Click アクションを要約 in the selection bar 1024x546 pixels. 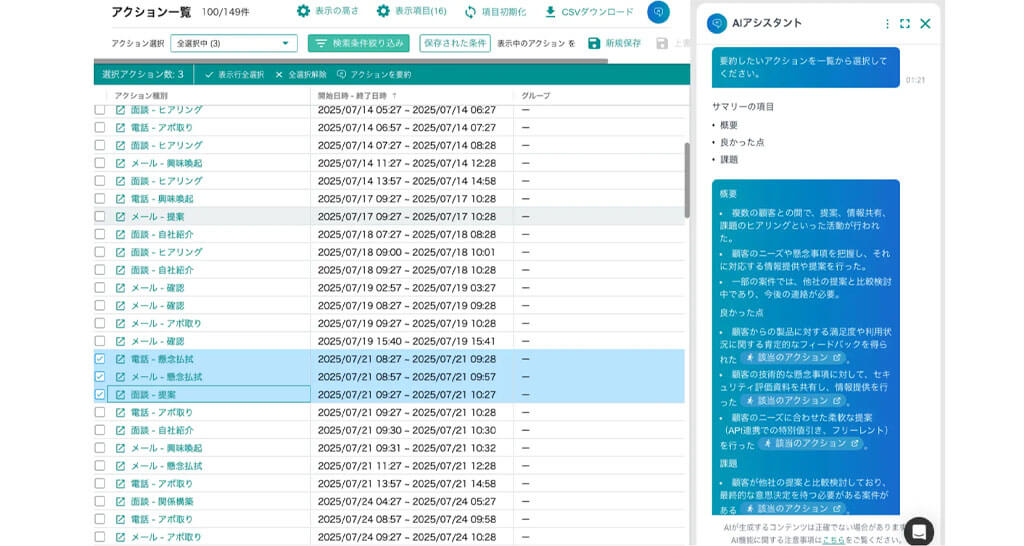pyautogui.click(x=374, y=74)
